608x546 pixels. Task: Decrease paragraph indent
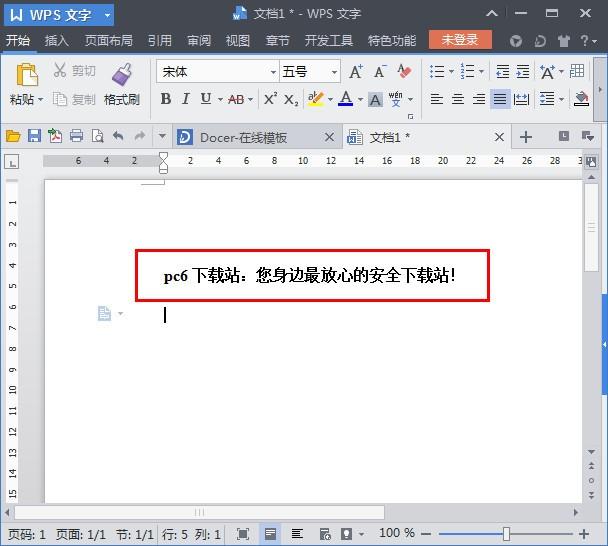(503, 71)
